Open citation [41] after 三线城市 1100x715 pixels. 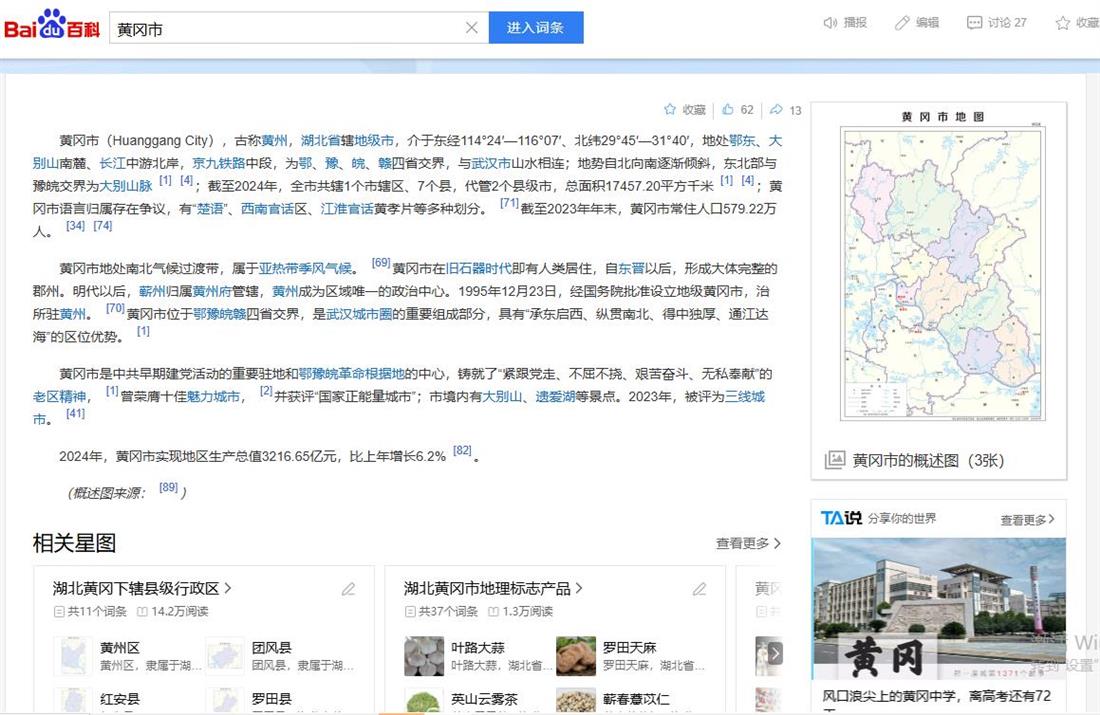[x=75, y=413]
